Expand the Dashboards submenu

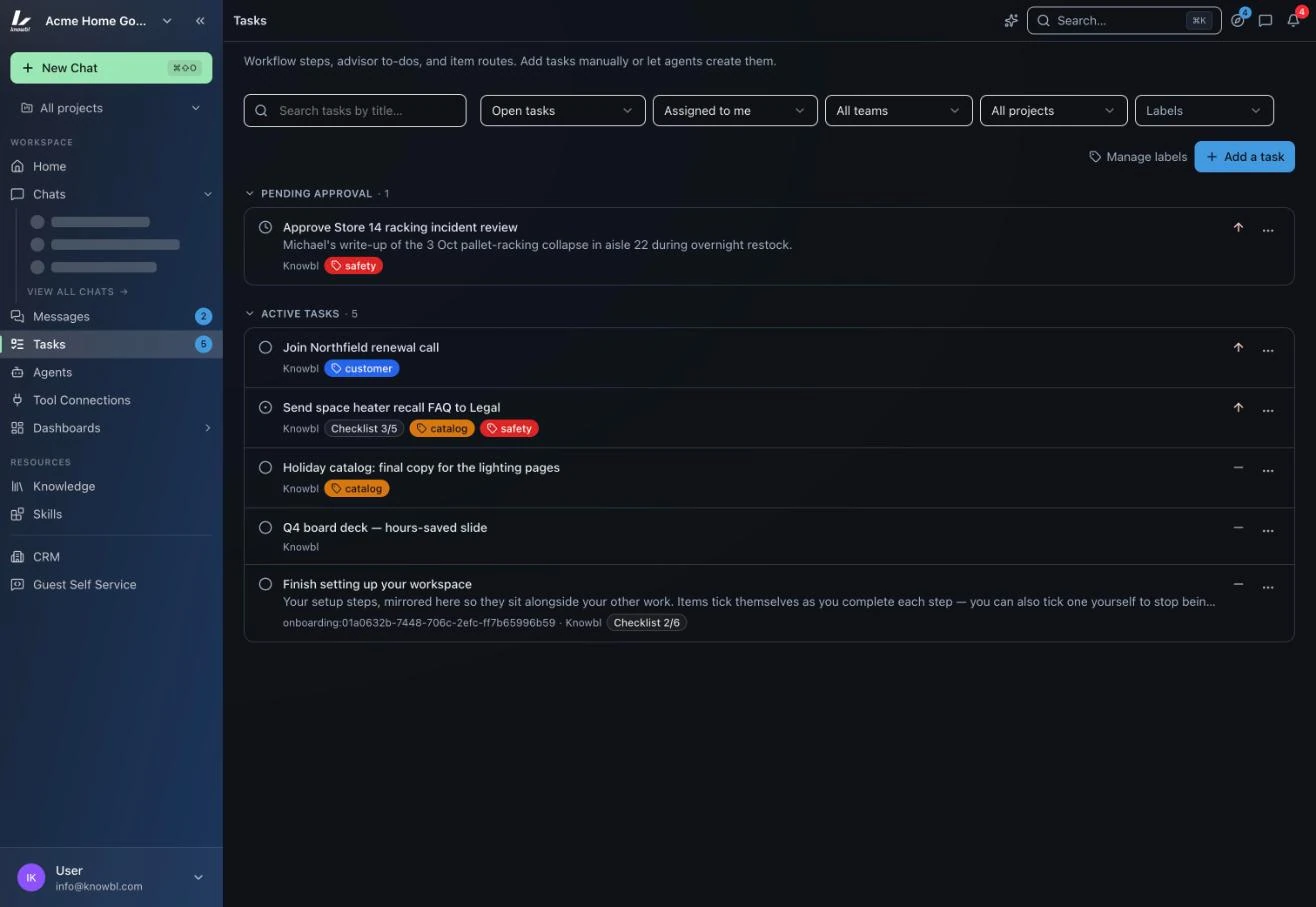tap(208, 428)
